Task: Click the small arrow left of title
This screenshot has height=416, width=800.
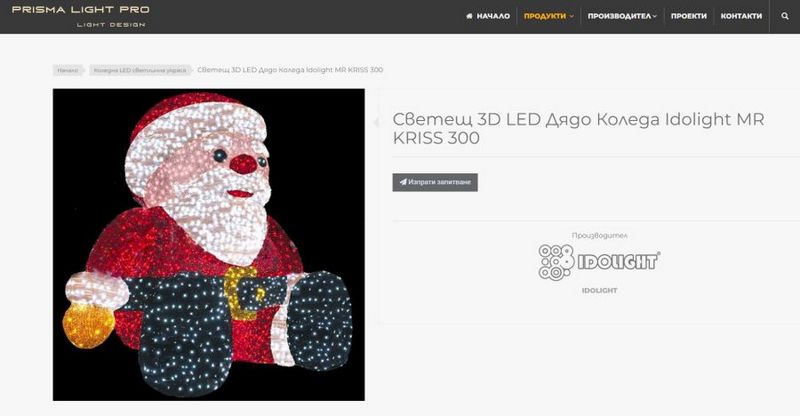Action: tap(377, 122)
